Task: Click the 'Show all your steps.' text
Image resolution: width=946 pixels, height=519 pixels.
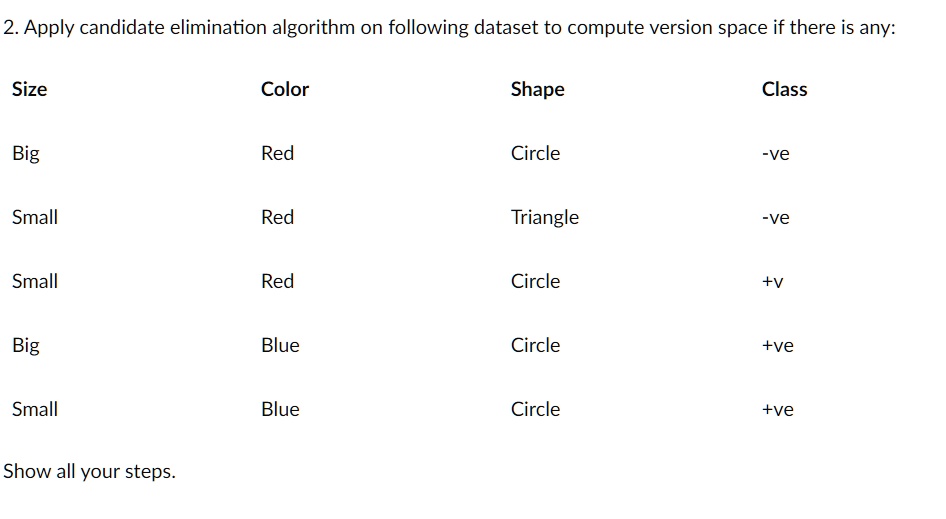Action: [x=89, y=471]
